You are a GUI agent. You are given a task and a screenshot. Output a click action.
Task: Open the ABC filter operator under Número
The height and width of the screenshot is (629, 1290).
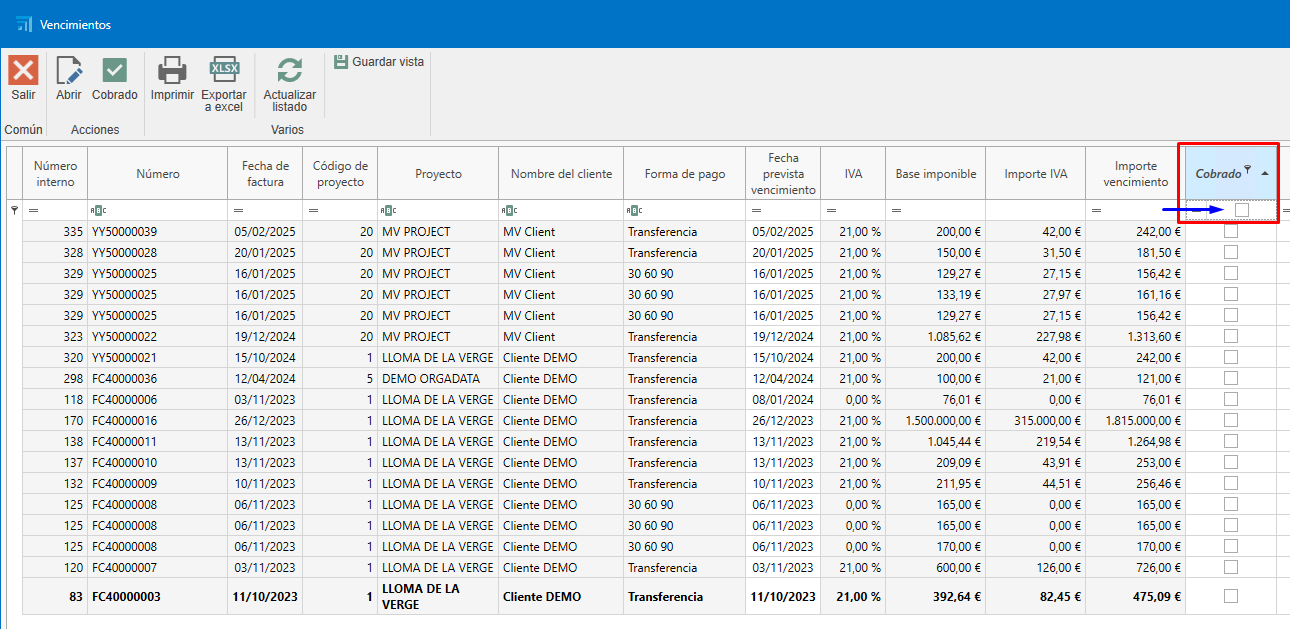tap(97, 210)
